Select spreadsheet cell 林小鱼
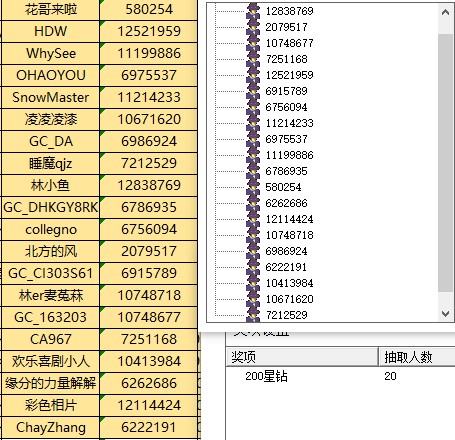The image size is (455, 440). click(51, 185)
